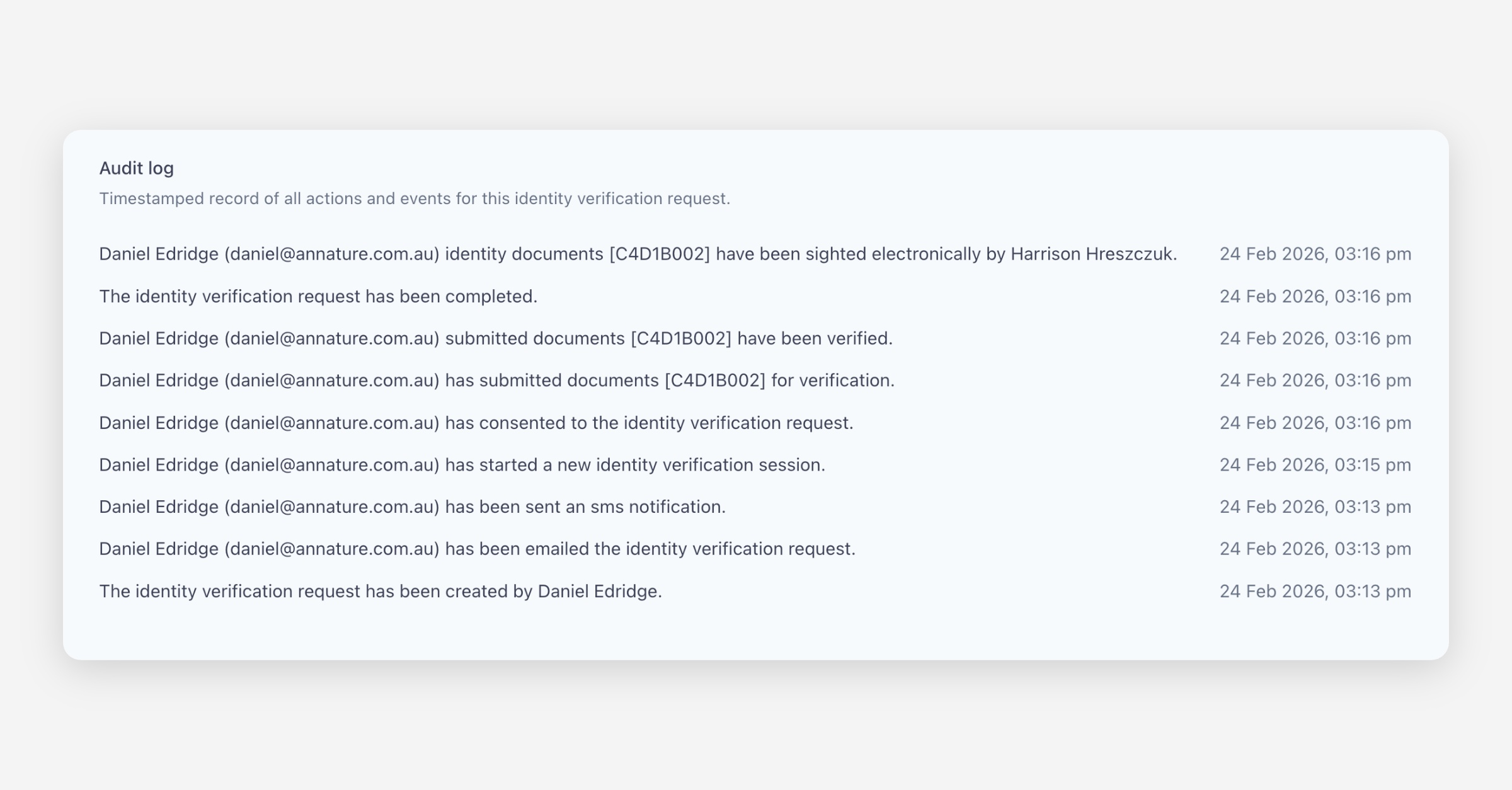
Task: Click timestamp of the emailed request entry
Action: (1315, 549)
